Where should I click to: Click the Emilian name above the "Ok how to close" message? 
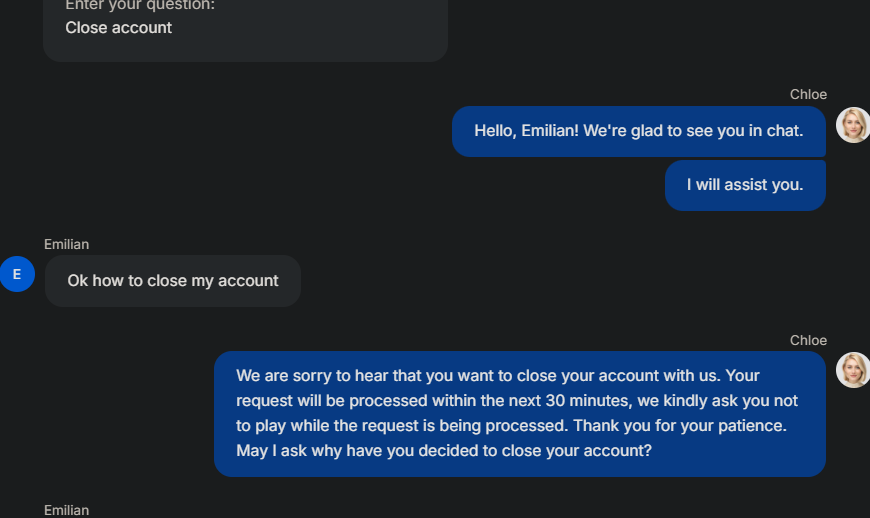point(66,244)
